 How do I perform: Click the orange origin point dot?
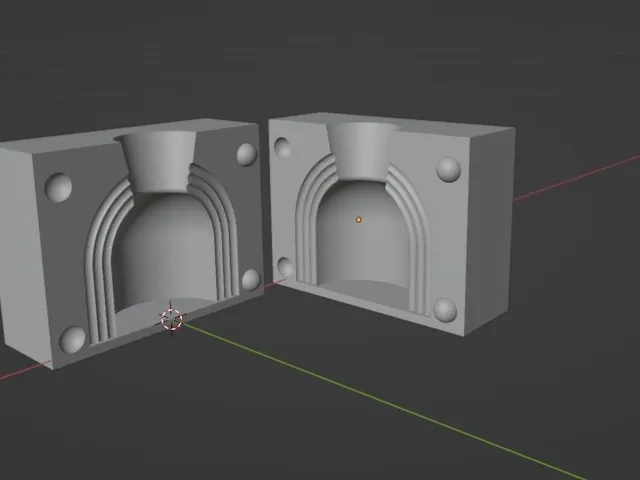point(359,220)
